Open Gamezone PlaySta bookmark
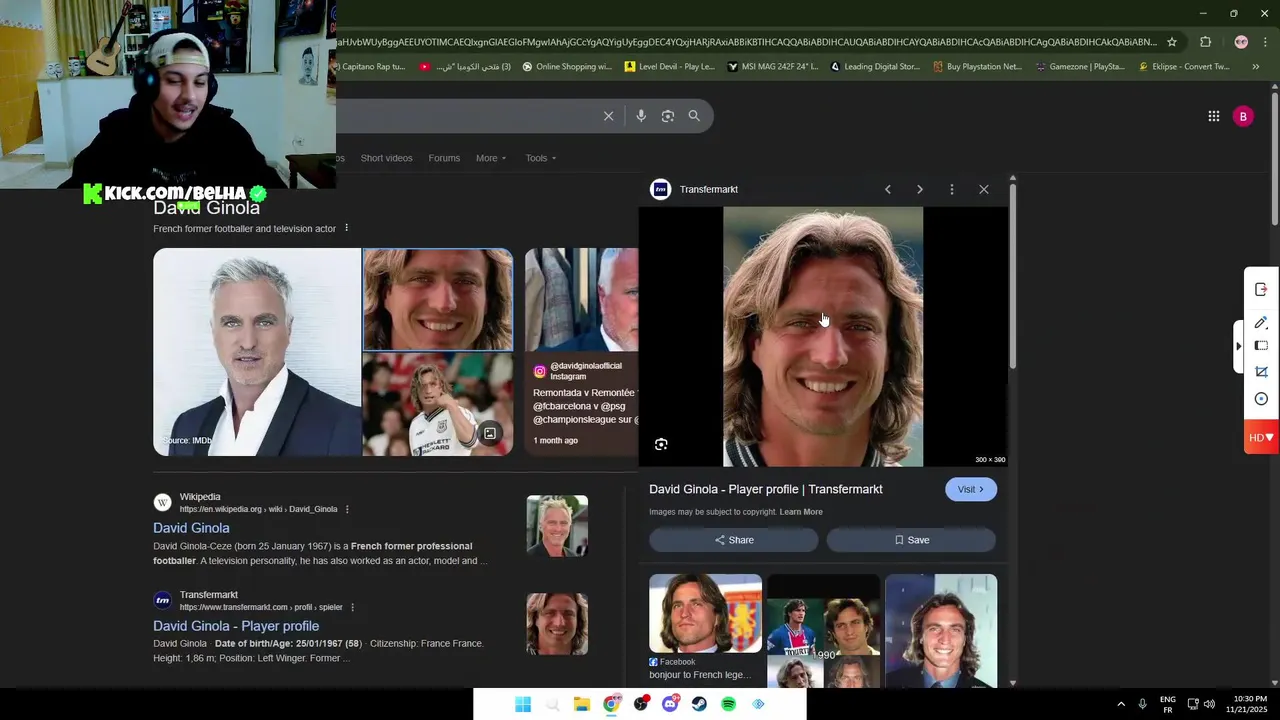Image resolution: width=1280 pixels, height=720 pixels. (x=1080, y=67)
